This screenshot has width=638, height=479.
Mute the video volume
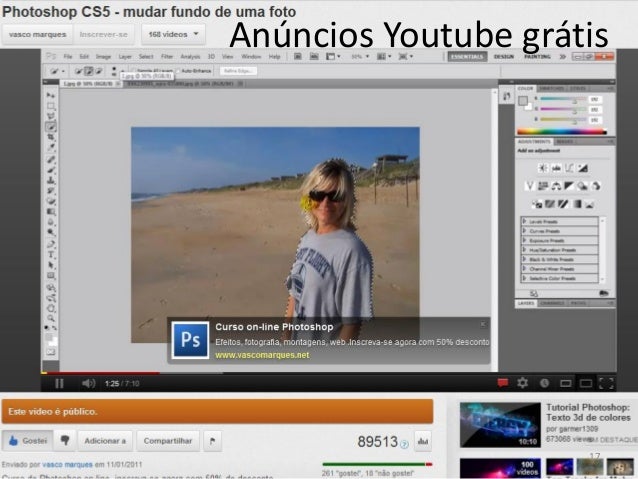(88, 383)
